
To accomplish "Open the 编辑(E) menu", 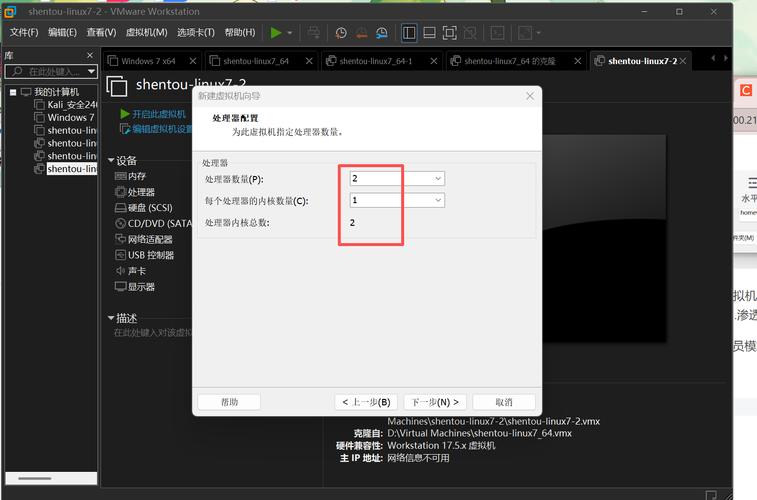I will (62, 32).
